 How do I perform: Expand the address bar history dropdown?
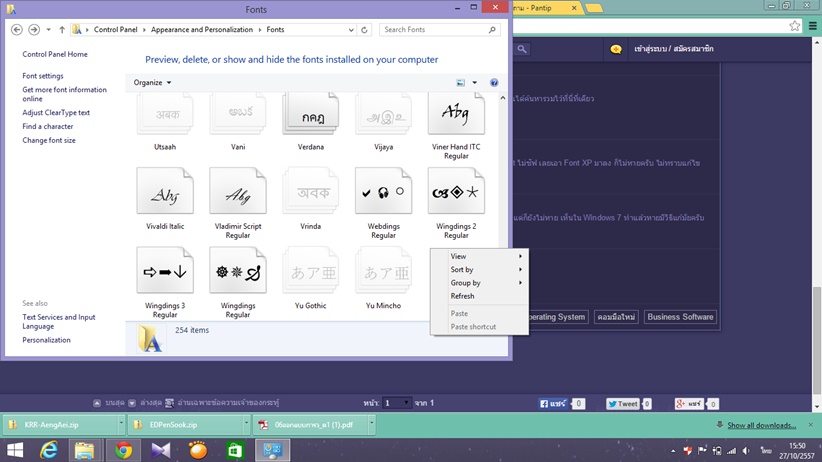click(x=351, y=30)
